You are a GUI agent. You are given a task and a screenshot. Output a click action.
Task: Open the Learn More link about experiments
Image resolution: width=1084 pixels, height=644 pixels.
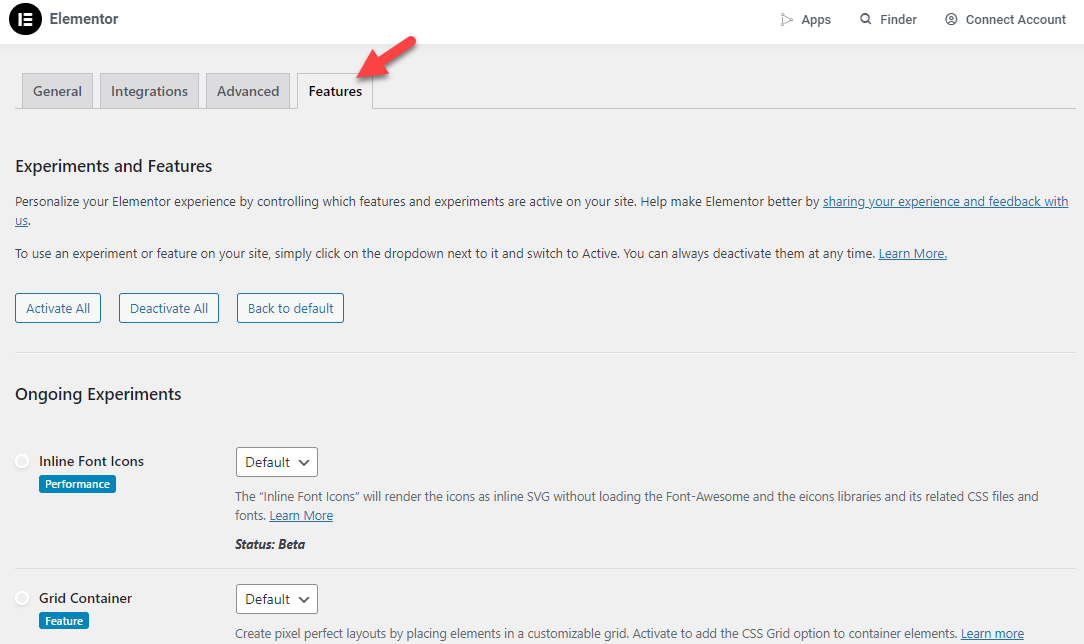[913, 254]
